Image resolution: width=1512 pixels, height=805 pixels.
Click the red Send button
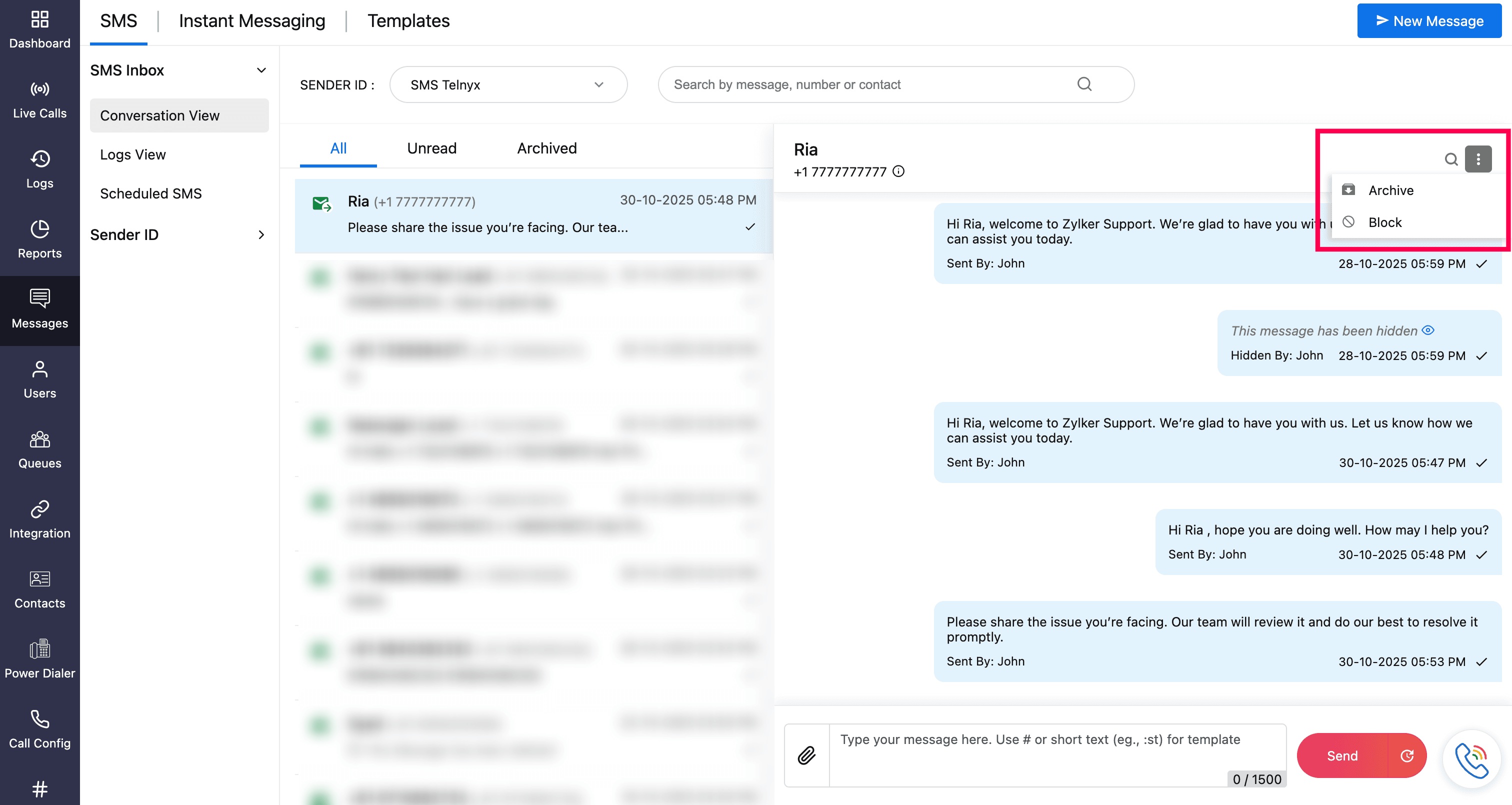point(1342,755)
